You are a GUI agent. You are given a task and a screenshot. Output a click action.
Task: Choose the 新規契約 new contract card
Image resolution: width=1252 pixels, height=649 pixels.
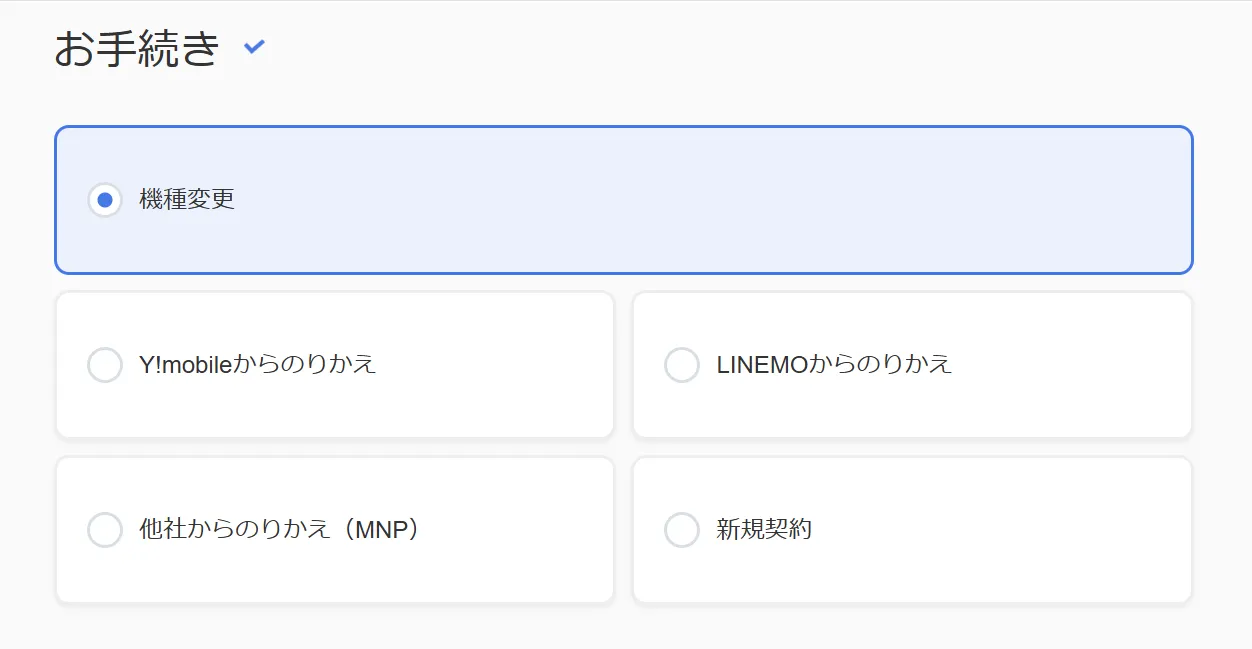(x=913, y=530)
